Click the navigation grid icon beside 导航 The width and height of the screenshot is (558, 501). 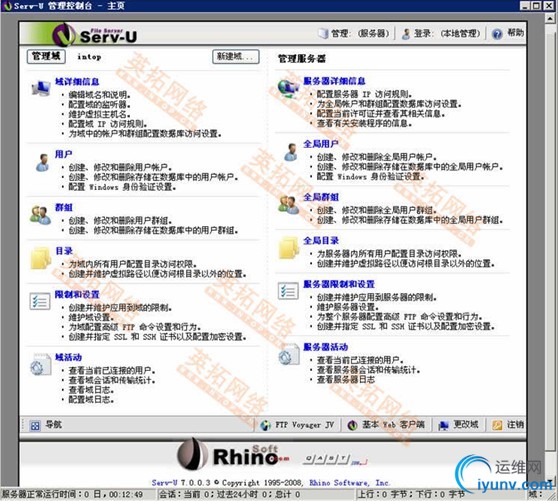(35, 426)
